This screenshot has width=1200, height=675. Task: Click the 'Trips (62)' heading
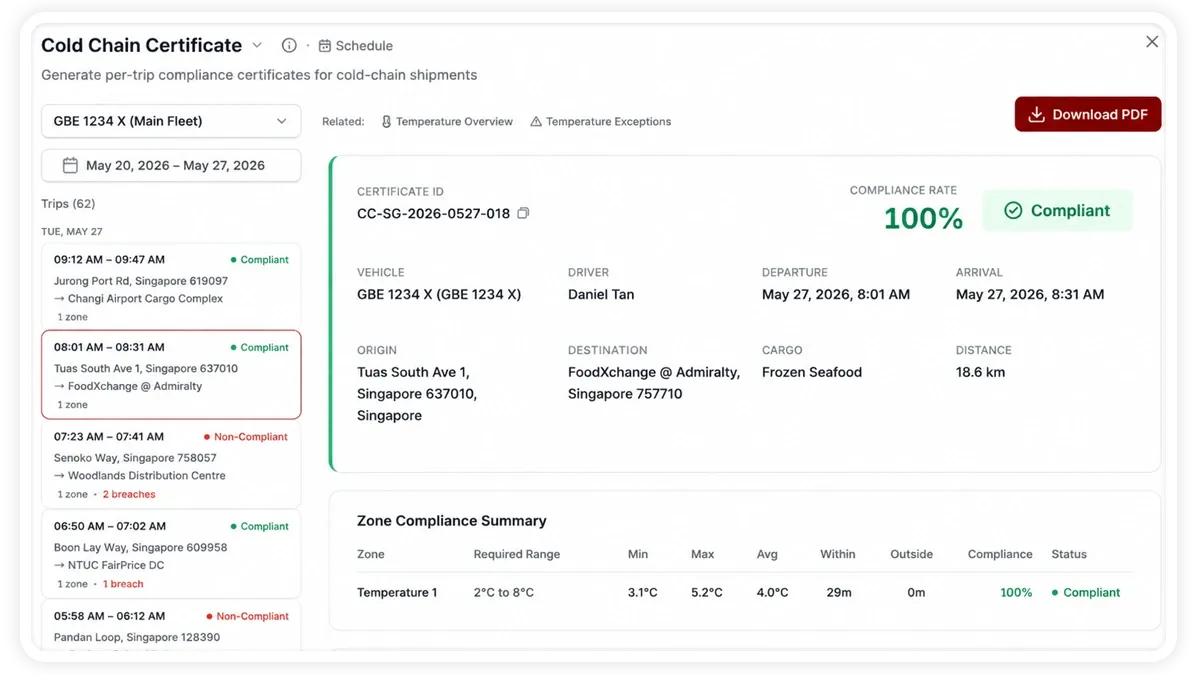[x=68, y=203]
